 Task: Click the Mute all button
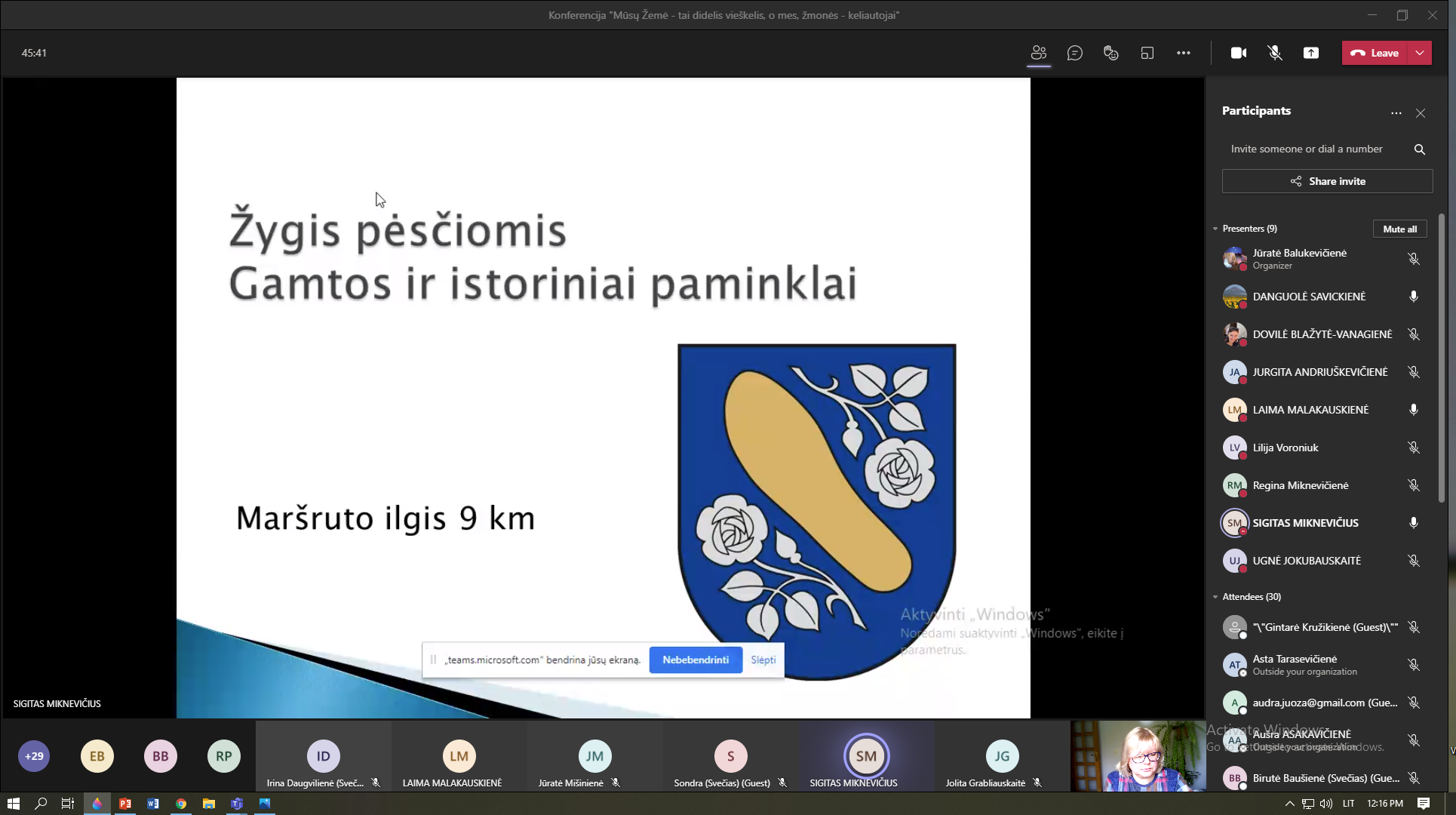click(1400, 229)
